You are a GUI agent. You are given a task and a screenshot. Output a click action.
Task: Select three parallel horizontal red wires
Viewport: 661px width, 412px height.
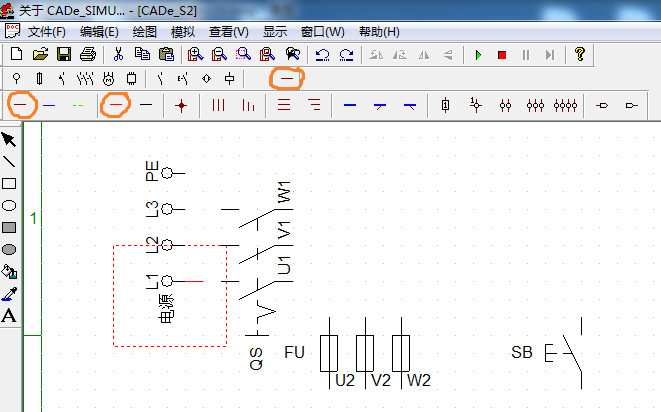coord(284,105)
